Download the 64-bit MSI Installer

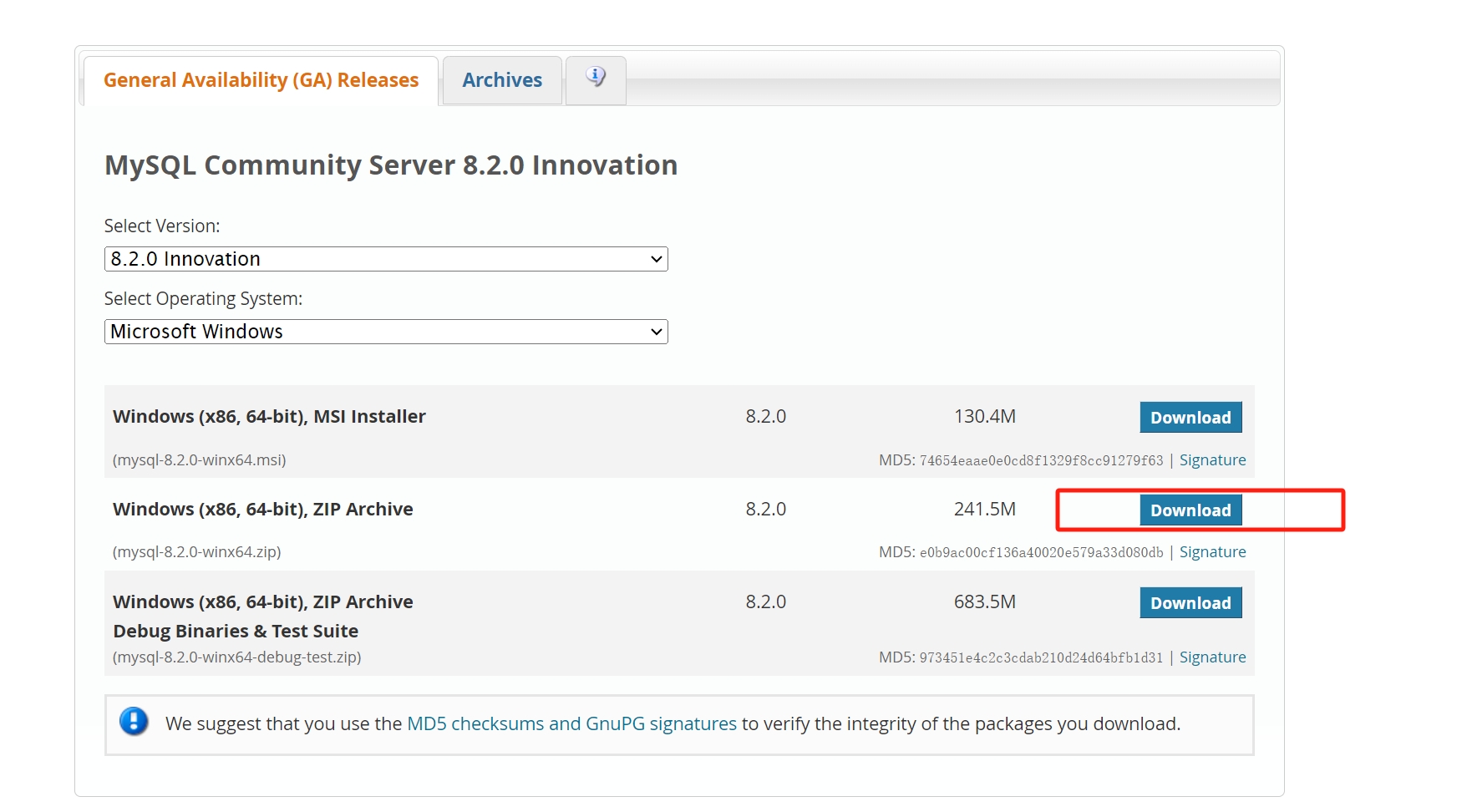[1190, 418]
